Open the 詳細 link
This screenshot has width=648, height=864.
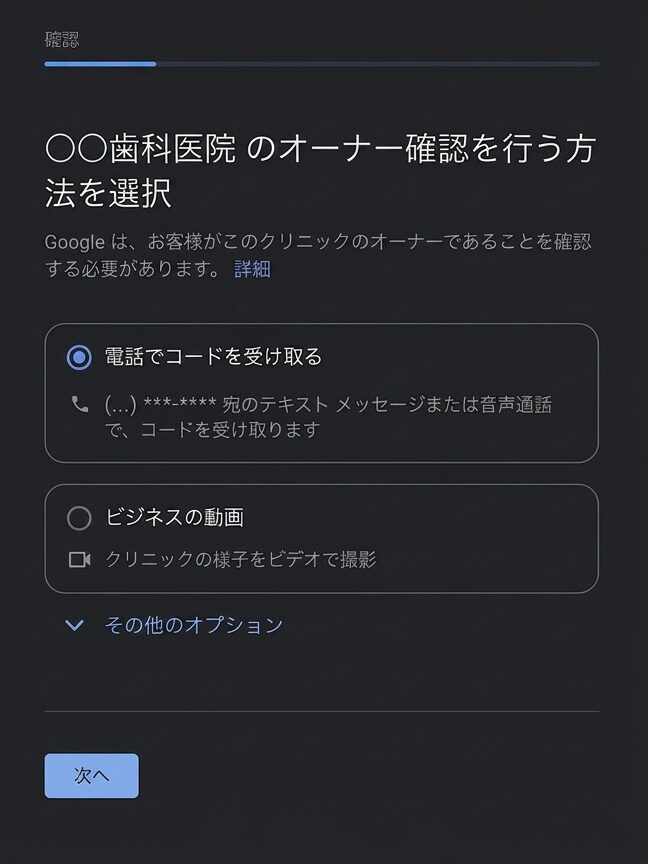coord(252,269)
